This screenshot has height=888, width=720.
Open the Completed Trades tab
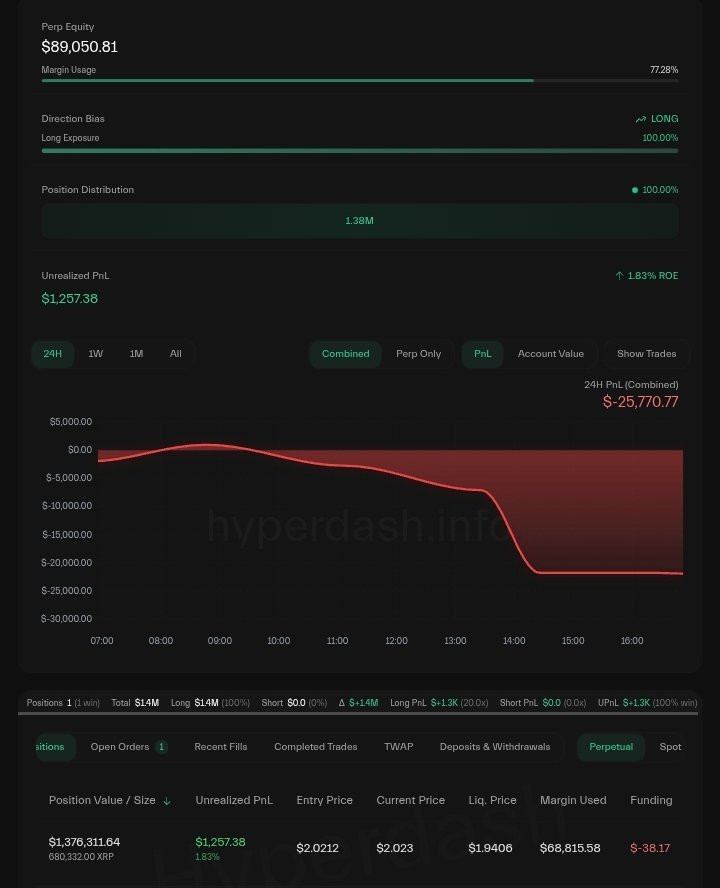pyautogui.click(x=316, y=747)
